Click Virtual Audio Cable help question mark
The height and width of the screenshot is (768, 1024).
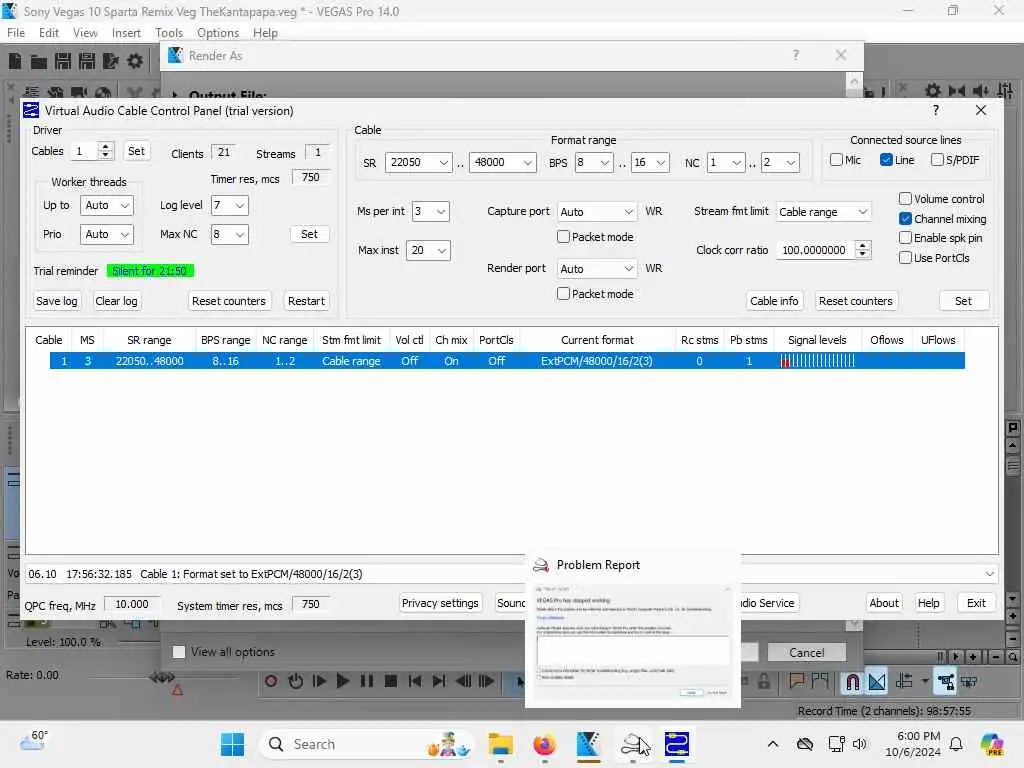(936, 110)
